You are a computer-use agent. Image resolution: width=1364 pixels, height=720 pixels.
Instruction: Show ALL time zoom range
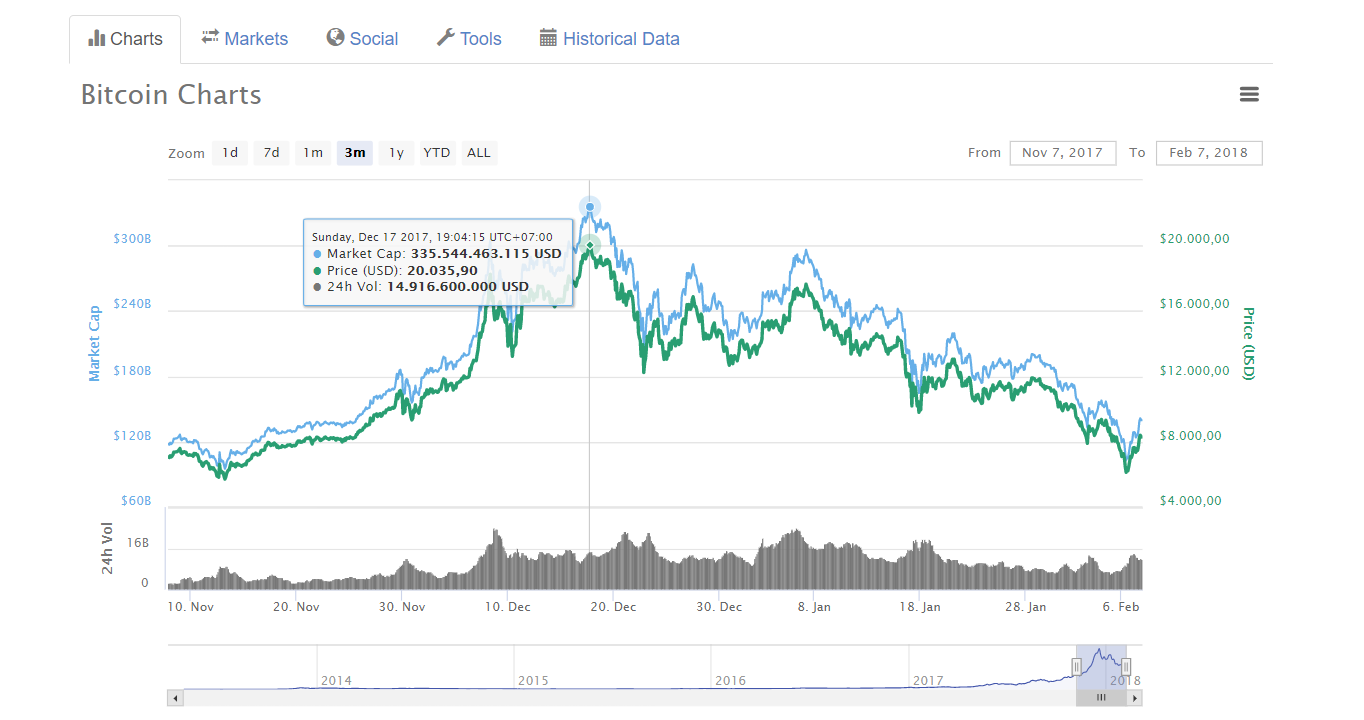[479, 153]
